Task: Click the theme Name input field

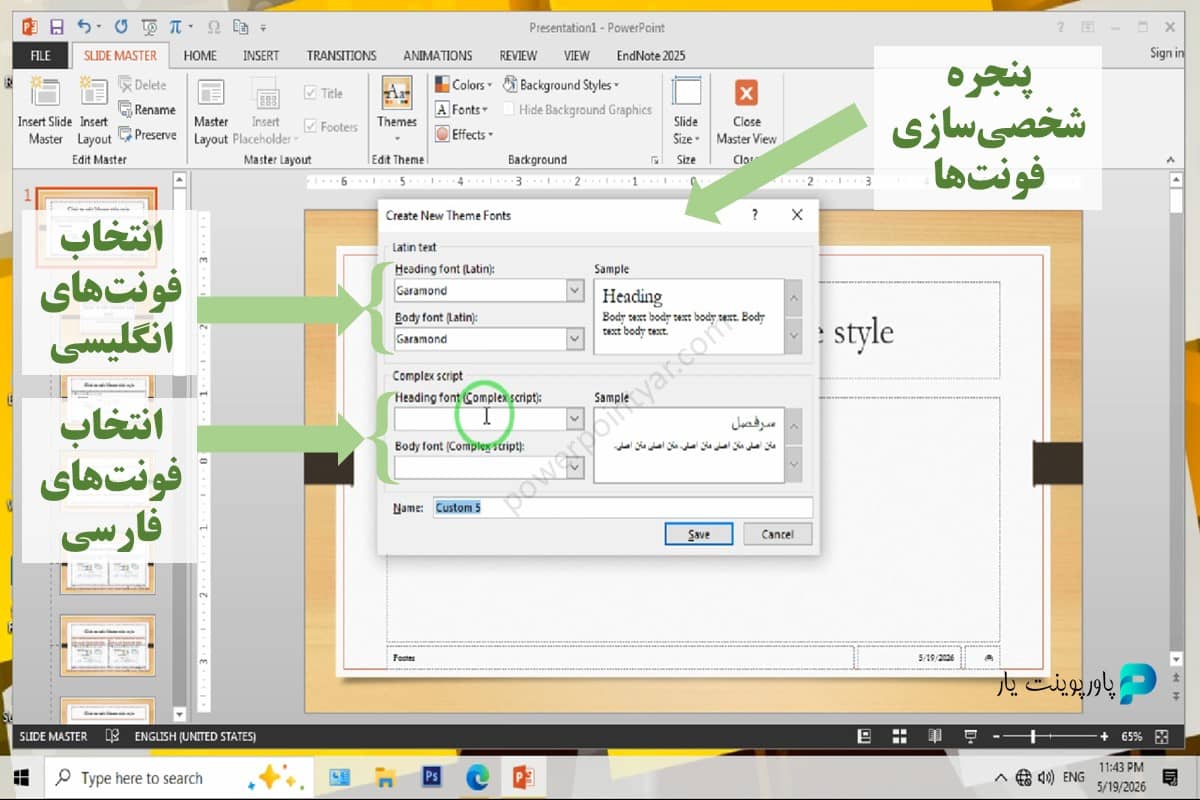Action: pyautogui.click(x=623, y=508)
